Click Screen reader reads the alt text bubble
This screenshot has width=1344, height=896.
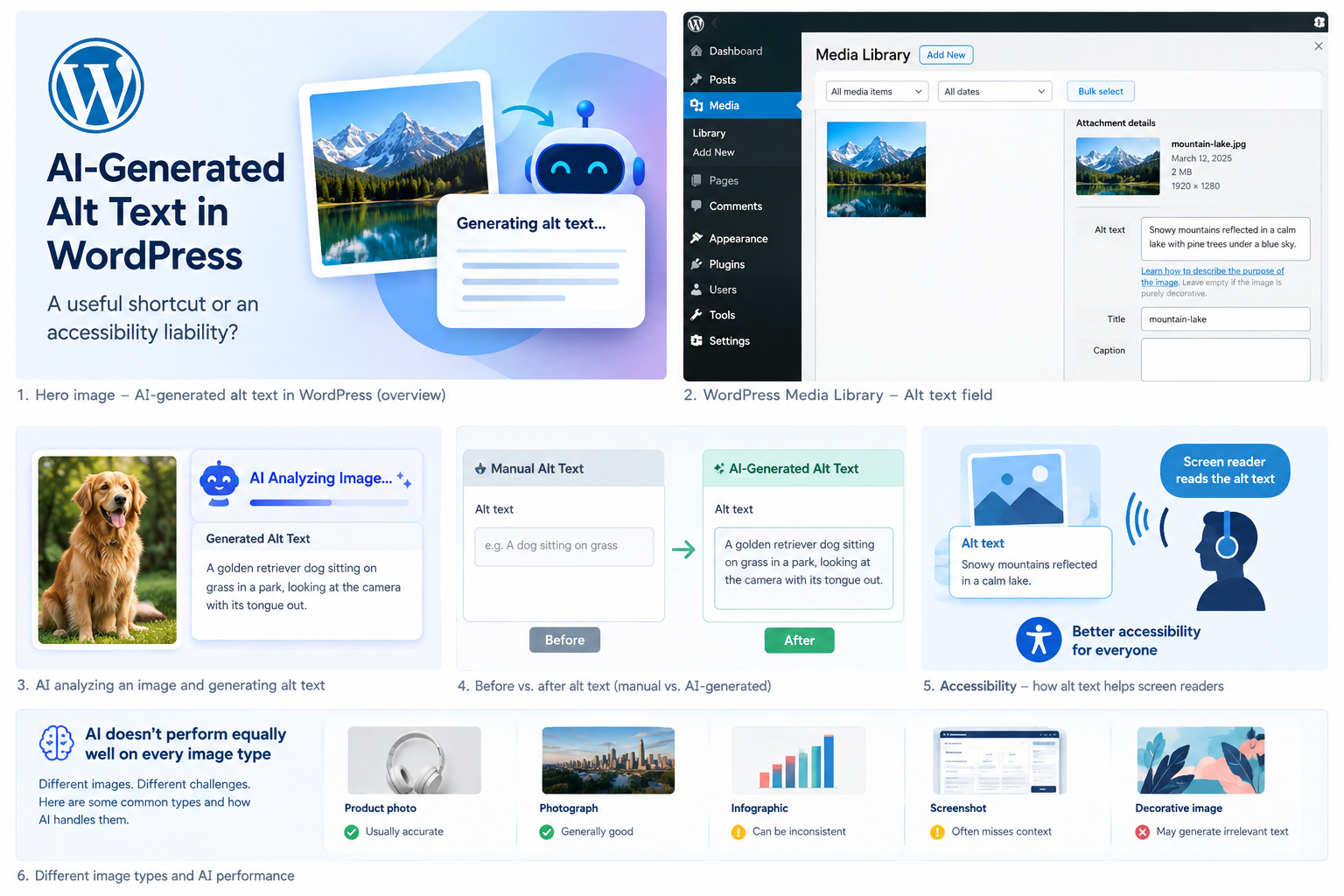1225,471
